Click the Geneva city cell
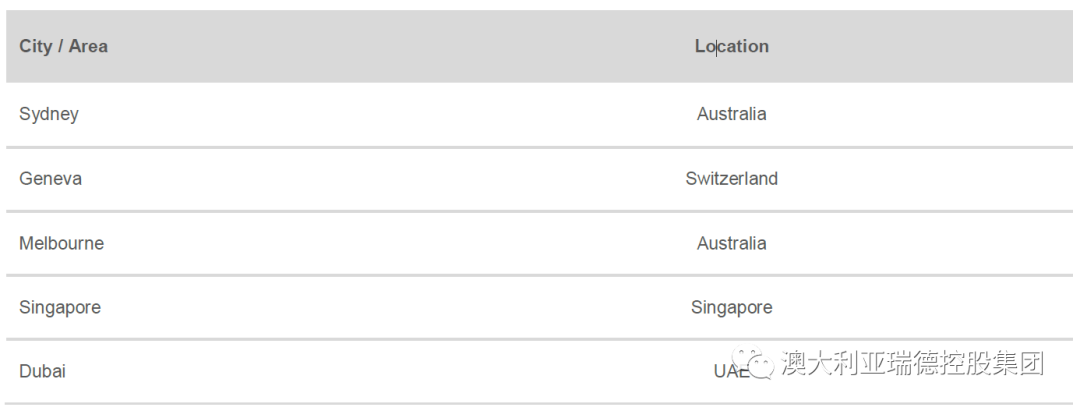Viewport: 1080px width, 411px height. click(x=51, y=179)
